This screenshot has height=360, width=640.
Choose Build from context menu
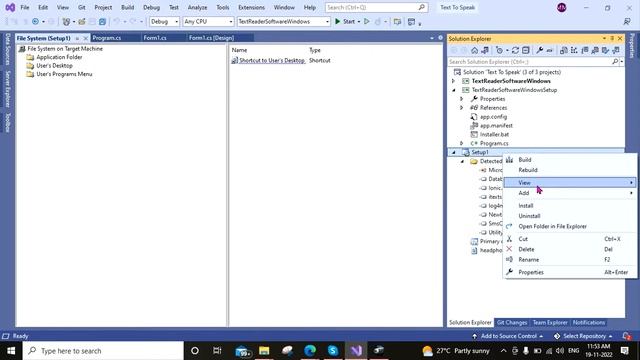(570, 160)
